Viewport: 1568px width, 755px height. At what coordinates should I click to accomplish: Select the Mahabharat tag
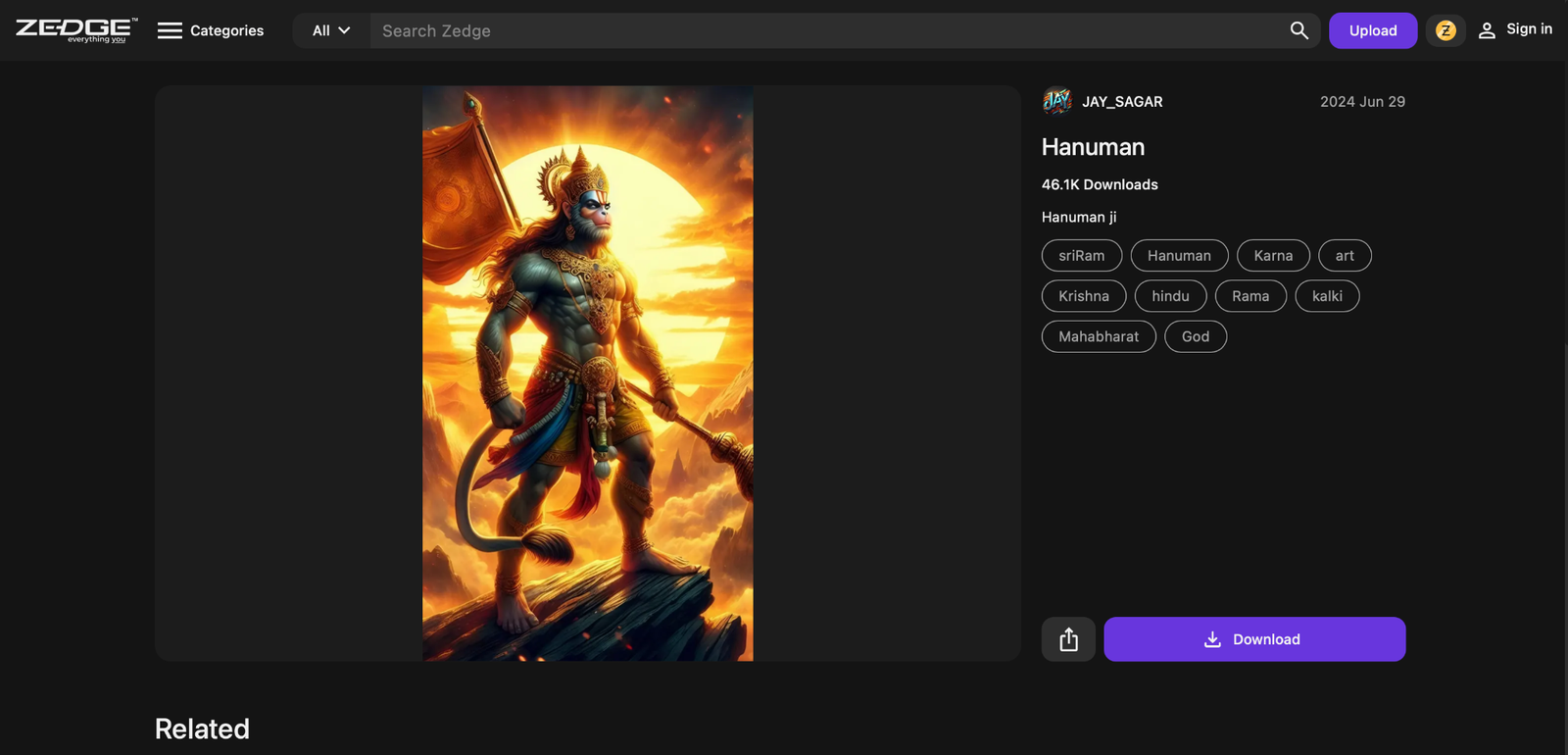point(1099,336)
